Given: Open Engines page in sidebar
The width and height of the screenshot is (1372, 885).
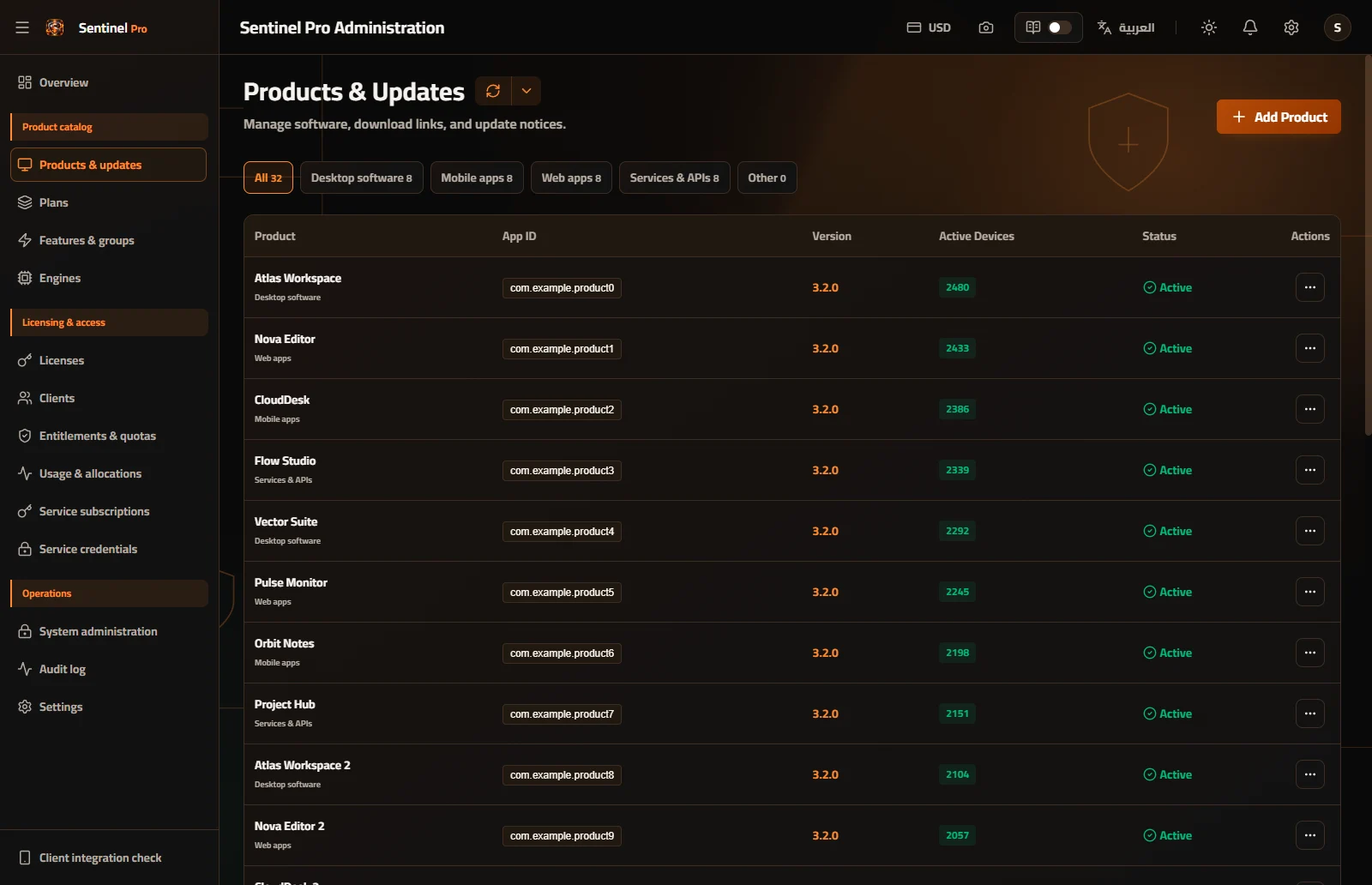Looking at the screenshot, I should tap(108, 278).
